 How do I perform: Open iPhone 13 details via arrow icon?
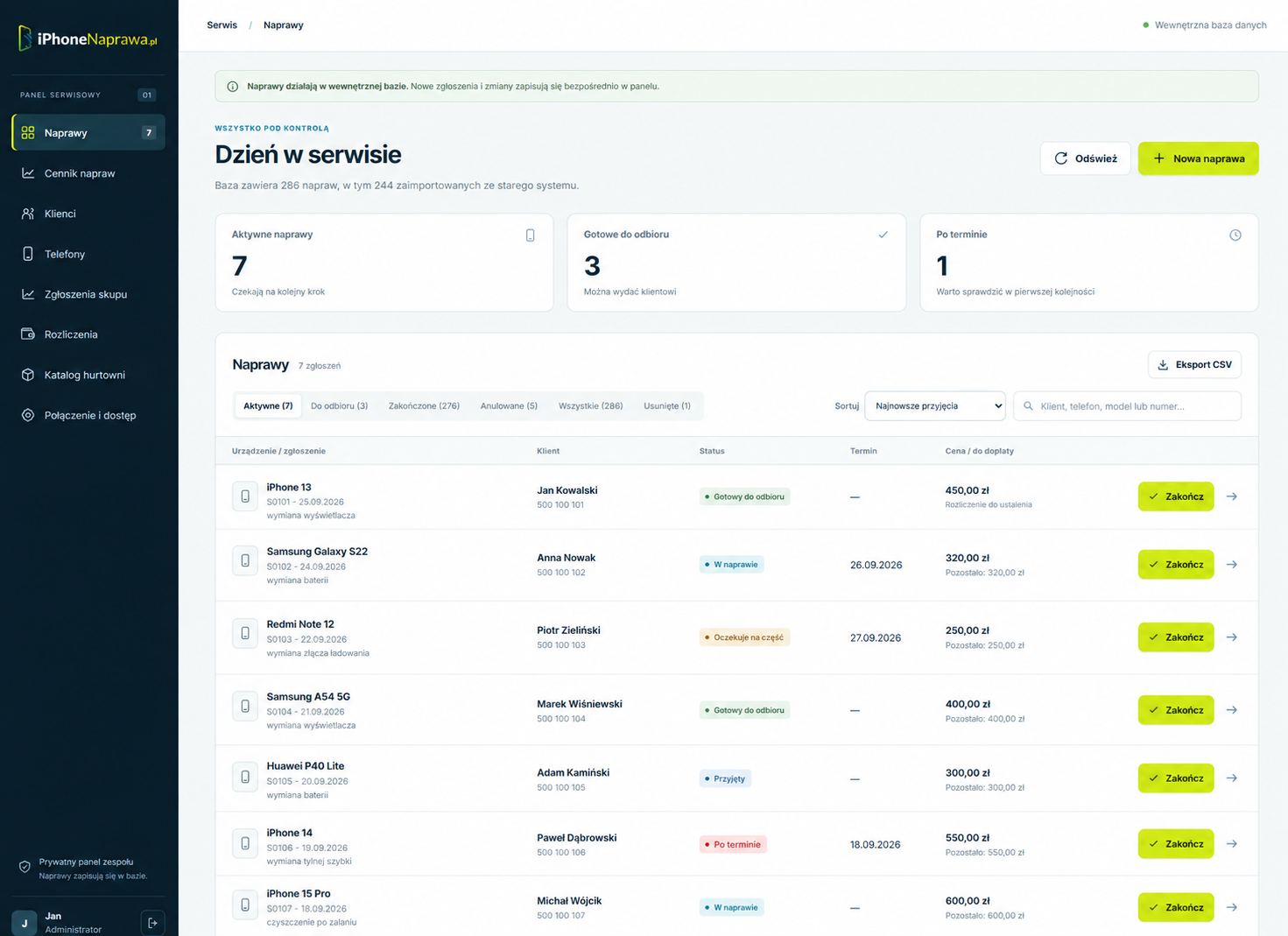(1232, 496)
